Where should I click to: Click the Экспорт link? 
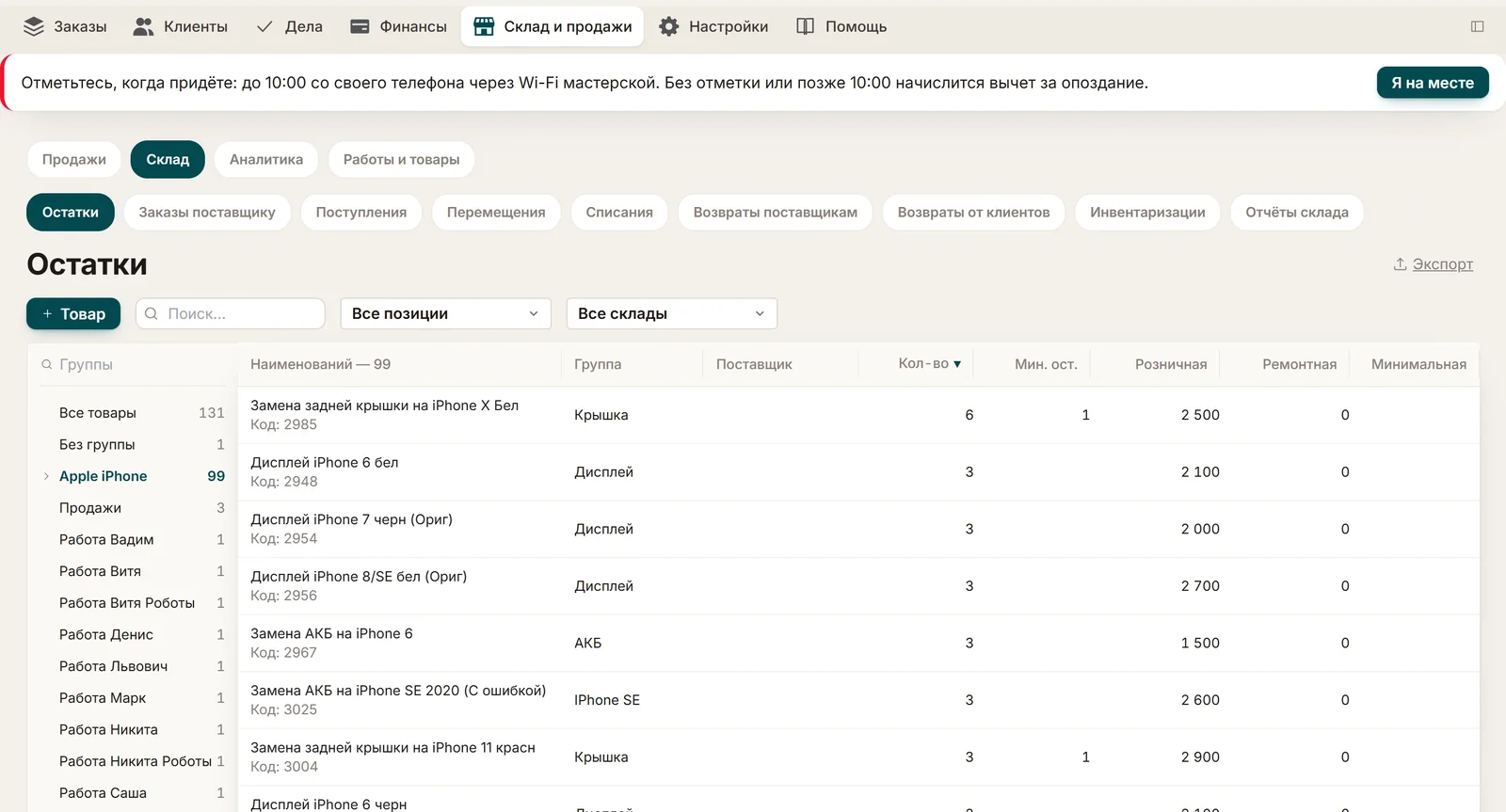click(1443, 264)
